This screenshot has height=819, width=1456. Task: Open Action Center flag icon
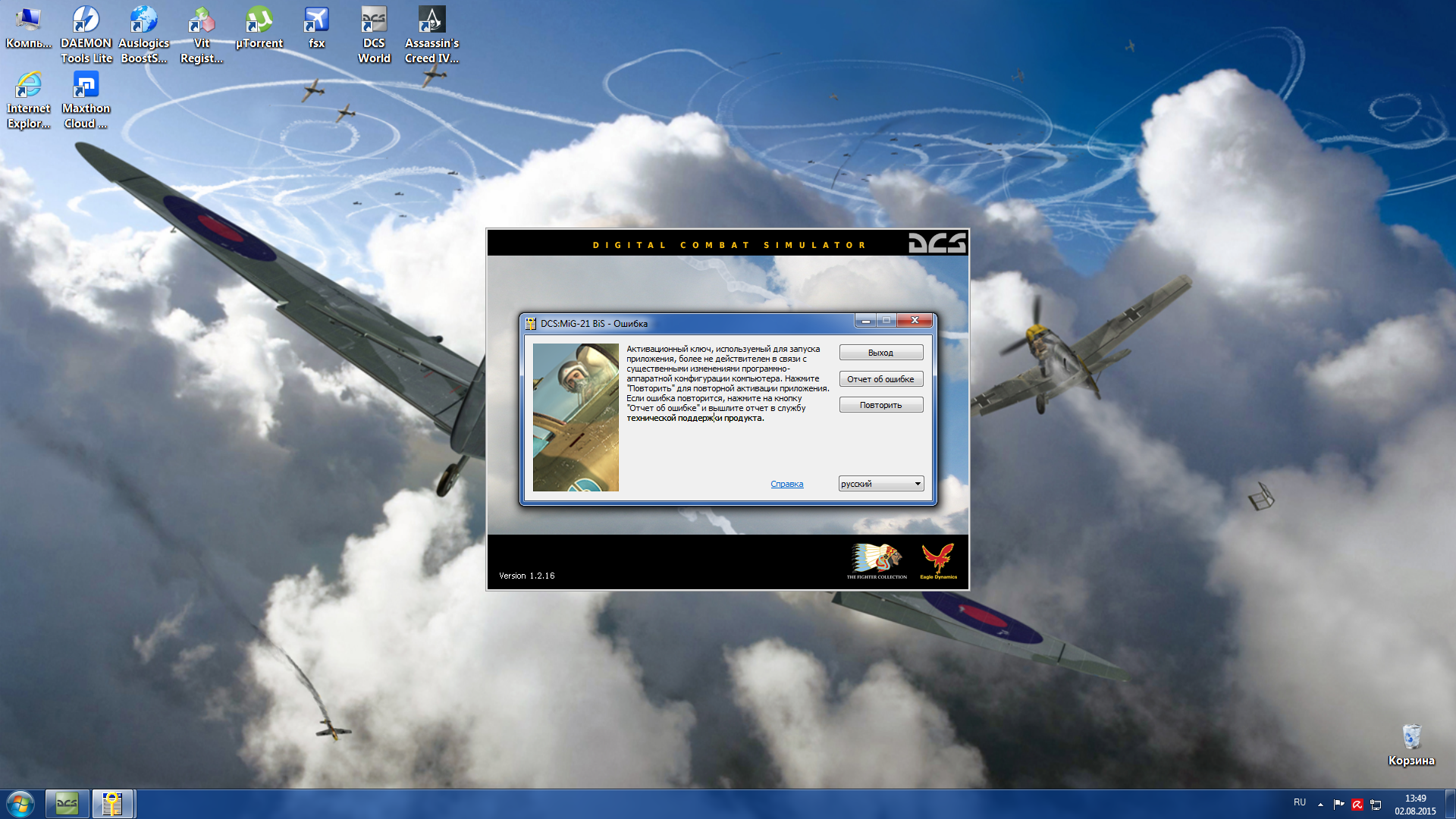1338,805
